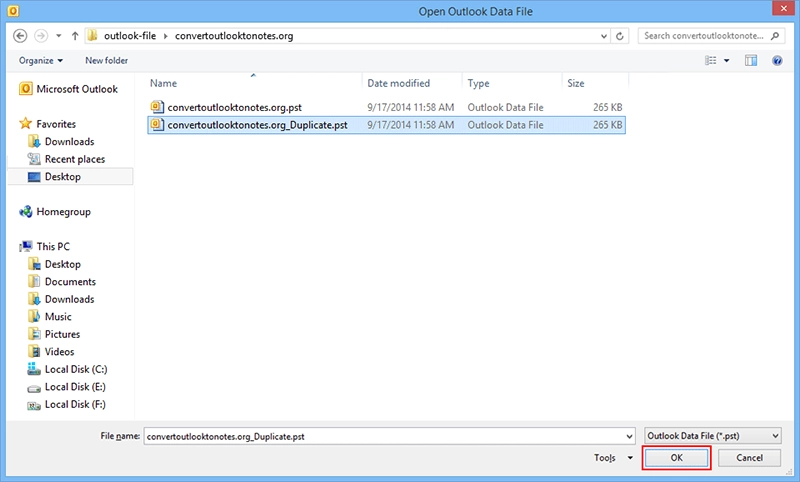
Task: Open Downloads under Favorites
Action: click(x=61, y=141)
